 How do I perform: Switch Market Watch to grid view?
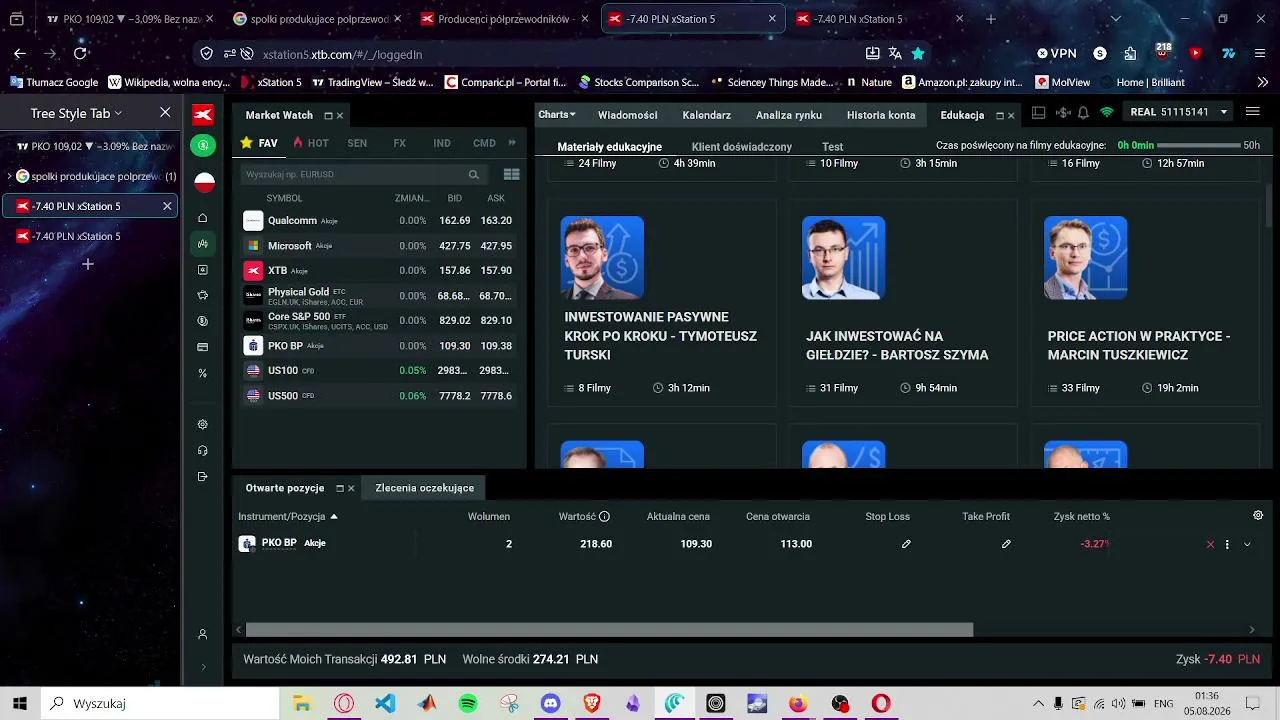click(x=512, y=175)
